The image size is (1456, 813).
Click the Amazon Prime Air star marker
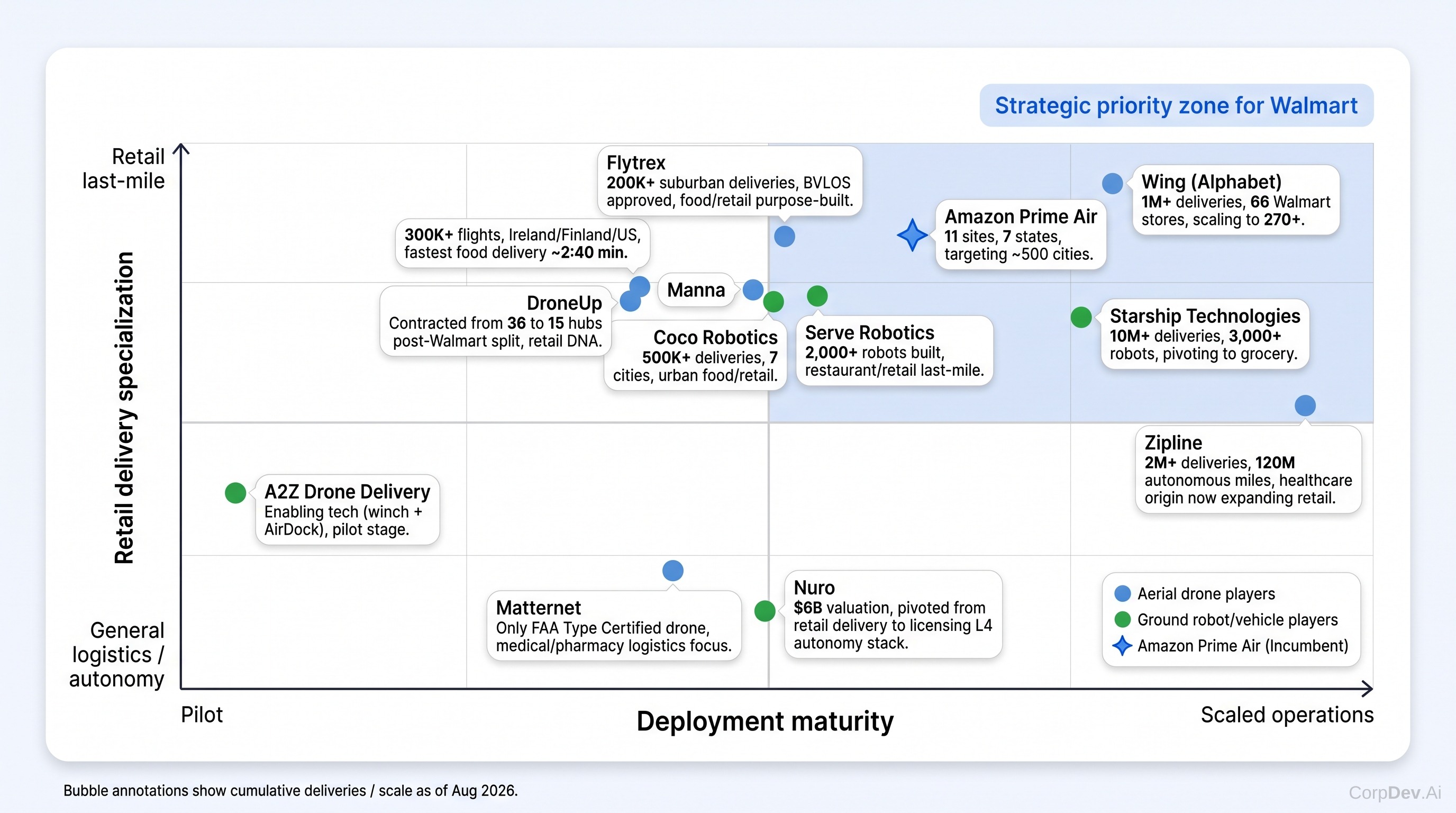pyautogui.click(x=912, y=234)
